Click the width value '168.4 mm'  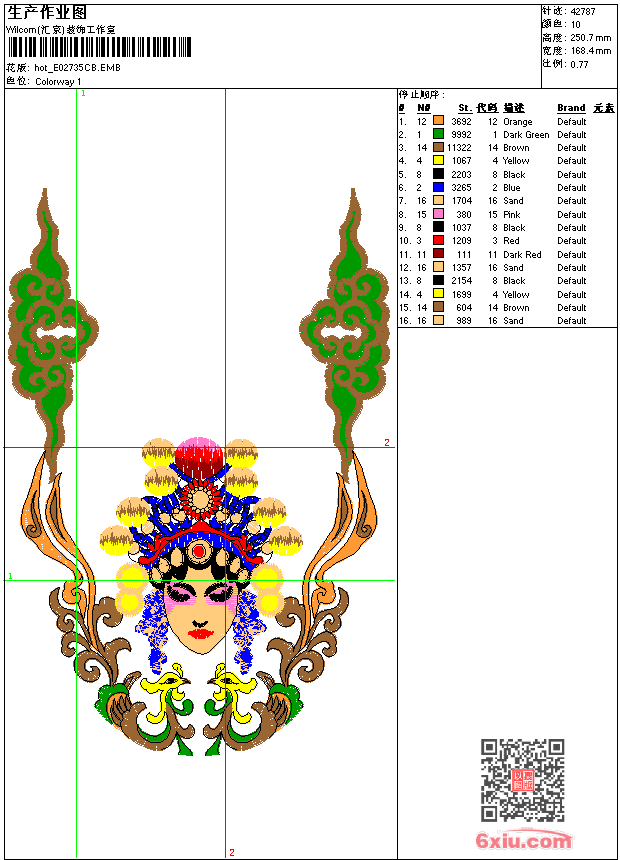[x=590, y=51]
